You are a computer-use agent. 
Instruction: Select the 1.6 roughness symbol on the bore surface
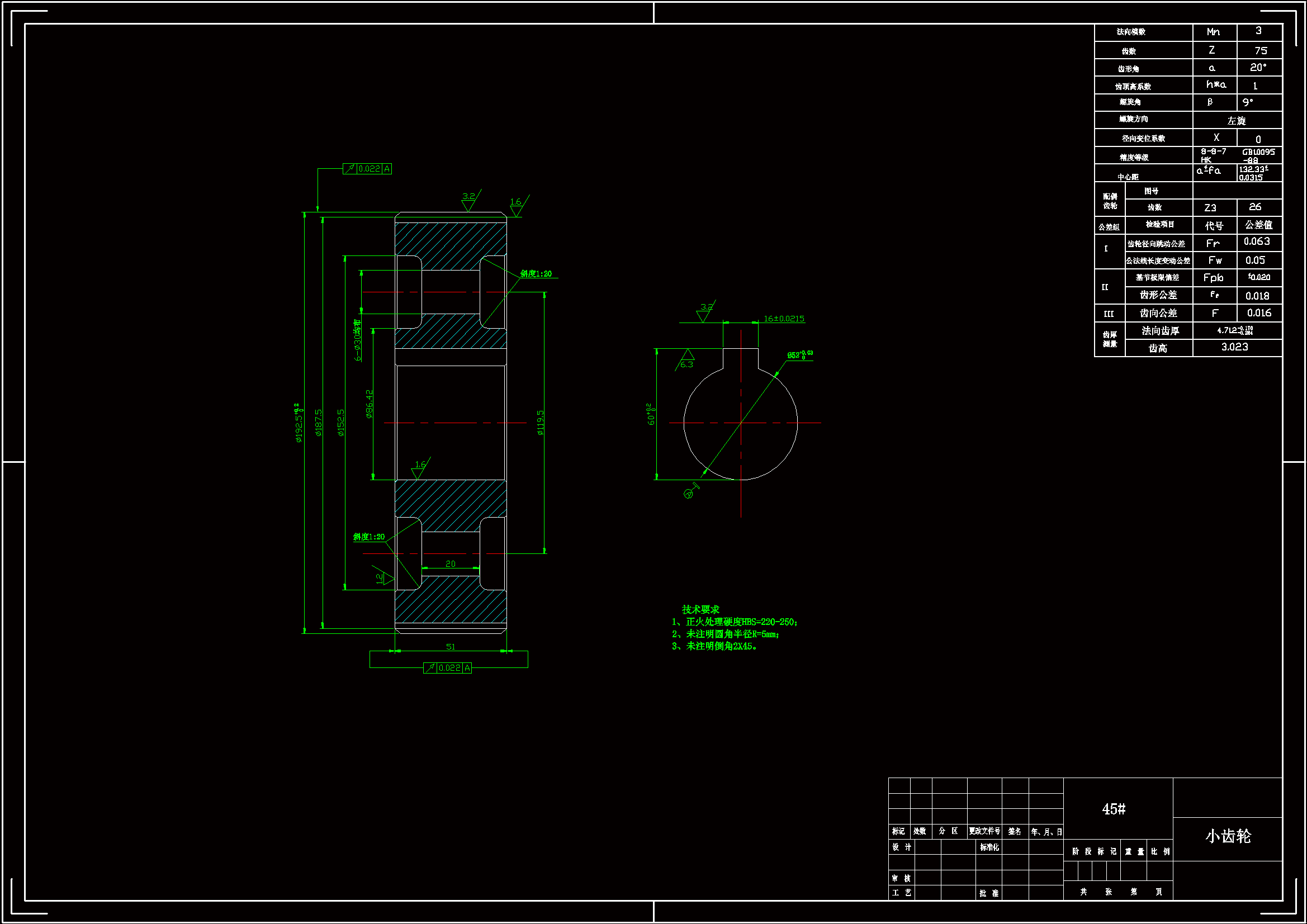[419, 469]
